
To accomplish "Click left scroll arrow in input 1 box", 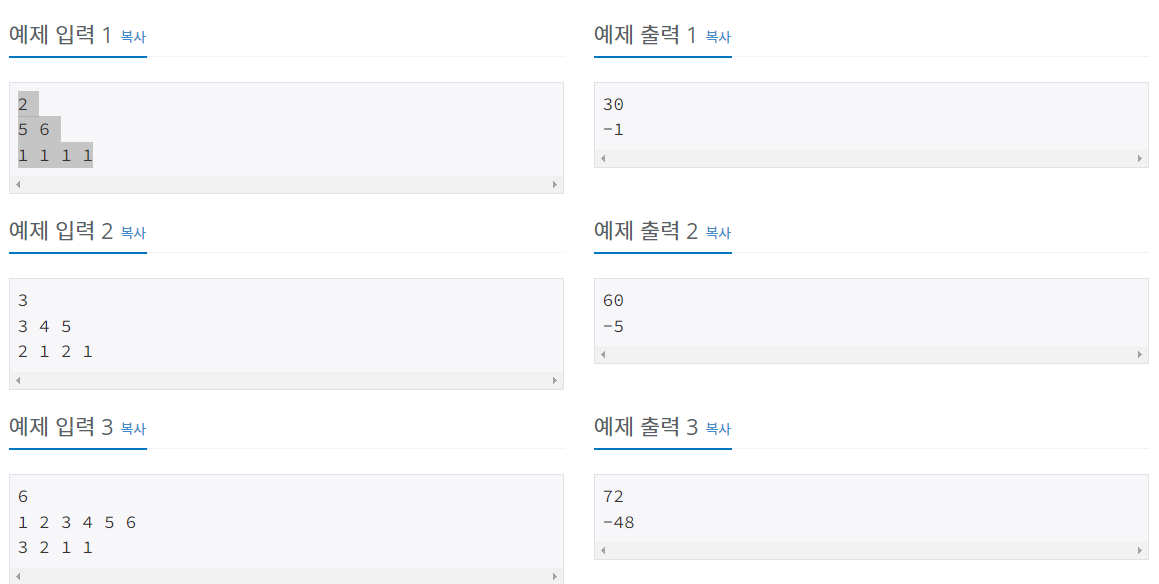I will click(x=18, y=185).
